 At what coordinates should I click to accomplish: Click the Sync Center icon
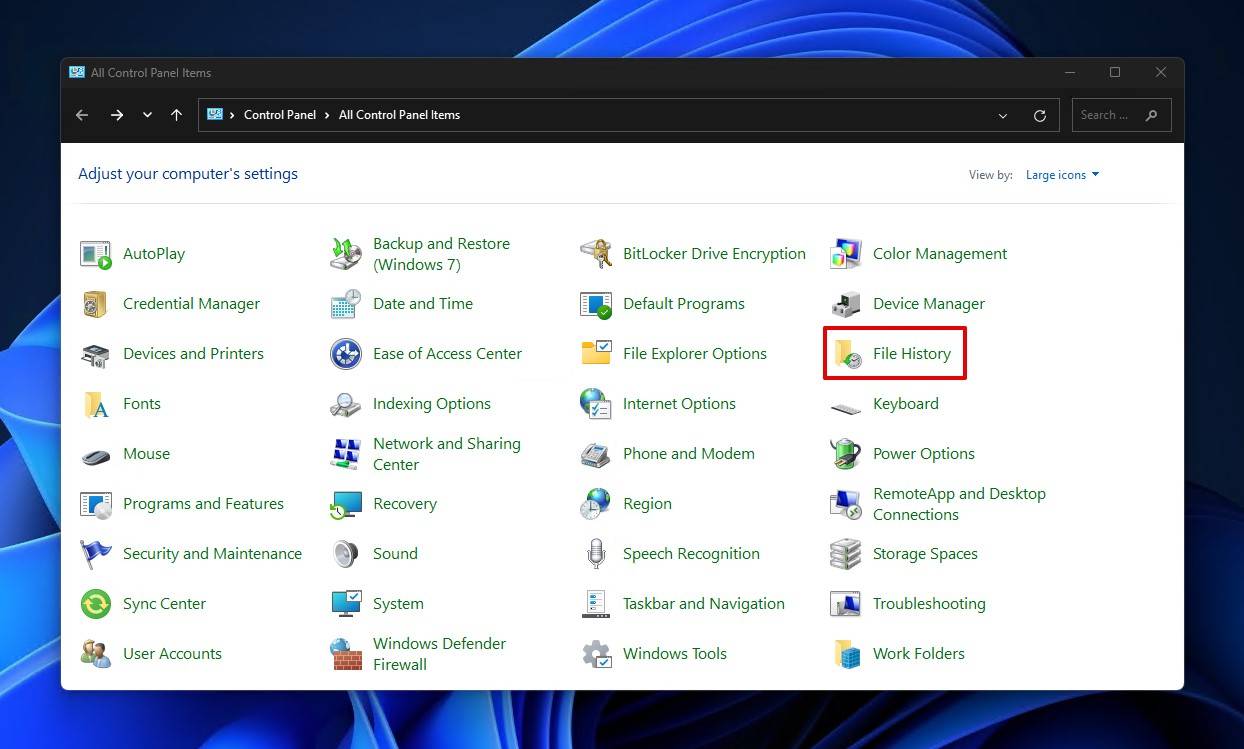pyautogui.click(x=96, y=604)
